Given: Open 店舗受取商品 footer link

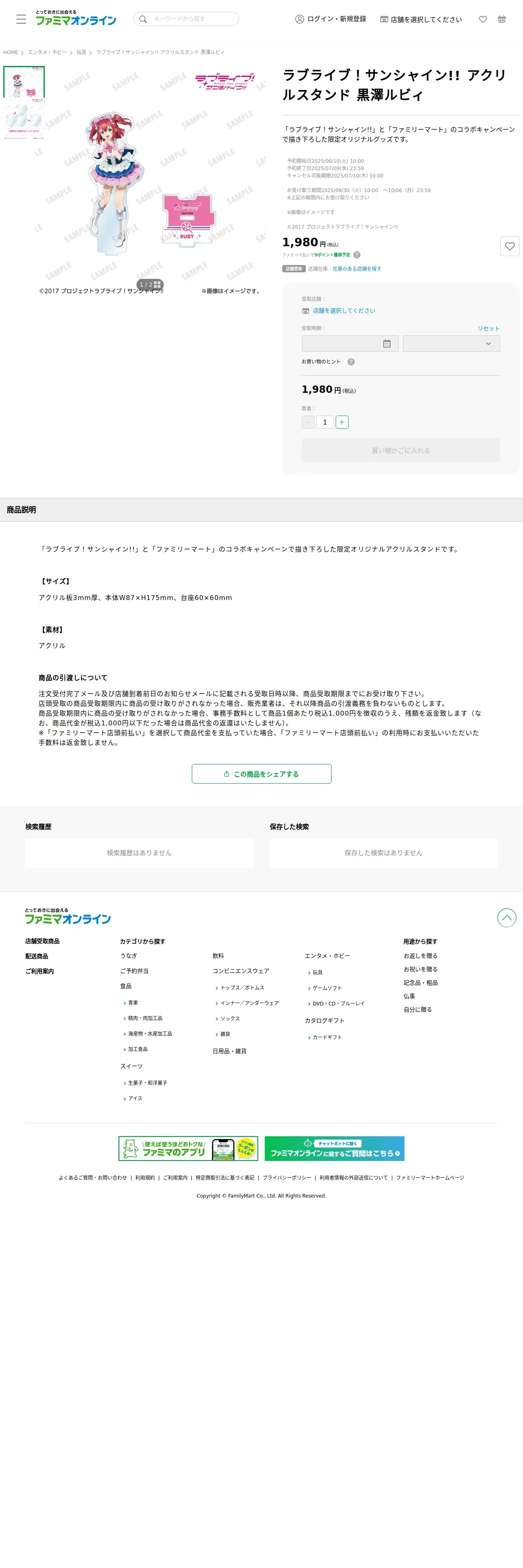Looking at the screenshot, I should coord(42,941).
